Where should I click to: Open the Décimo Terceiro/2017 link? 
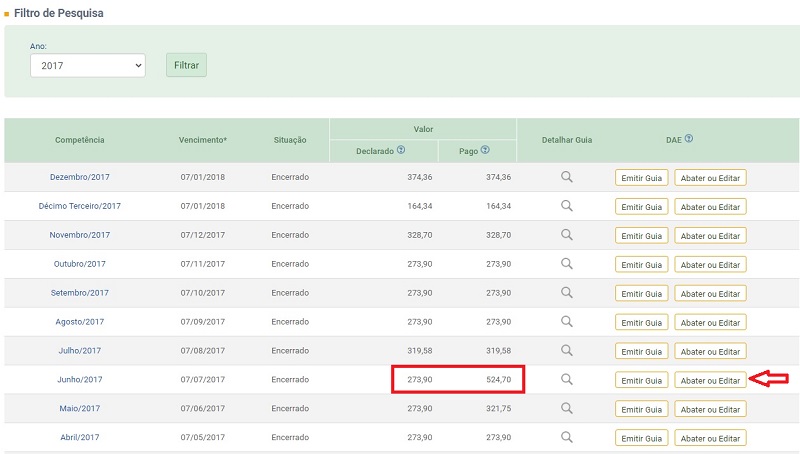(x=80, y=206)
